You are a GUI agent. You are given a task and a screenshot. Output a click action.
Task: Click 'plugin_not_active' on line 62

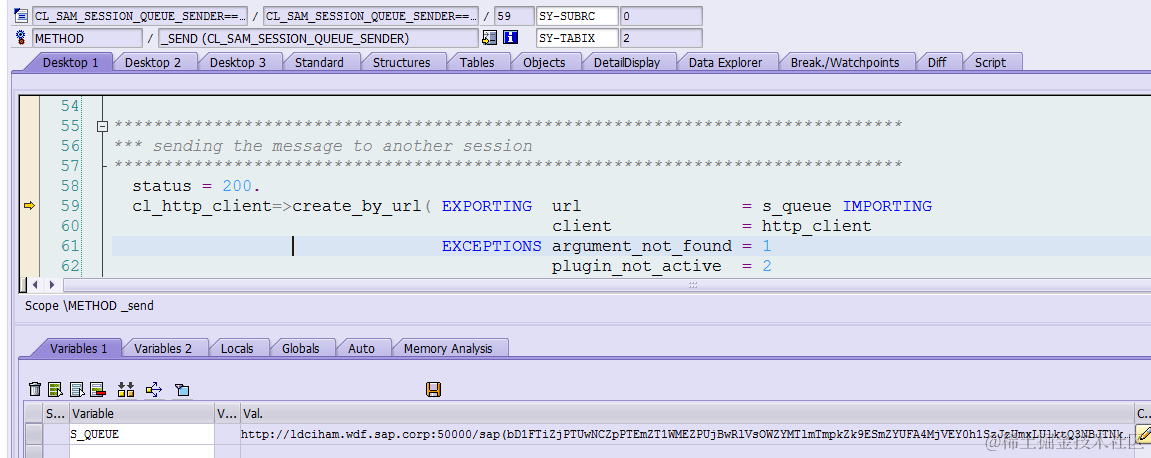[x=637, y=266]
